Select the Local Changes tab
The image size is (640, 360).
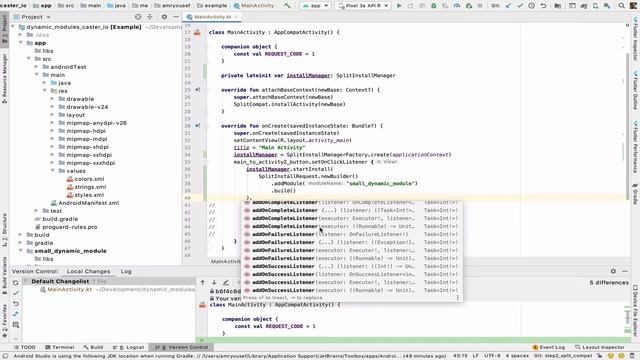88,271
